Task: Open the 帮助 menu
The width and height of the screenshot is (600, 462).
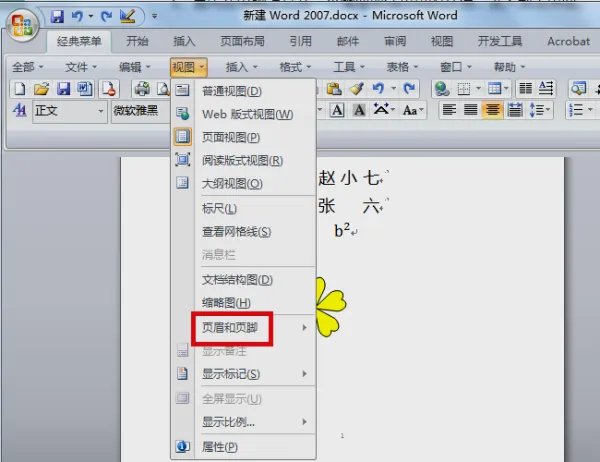Action: (509, 67)
